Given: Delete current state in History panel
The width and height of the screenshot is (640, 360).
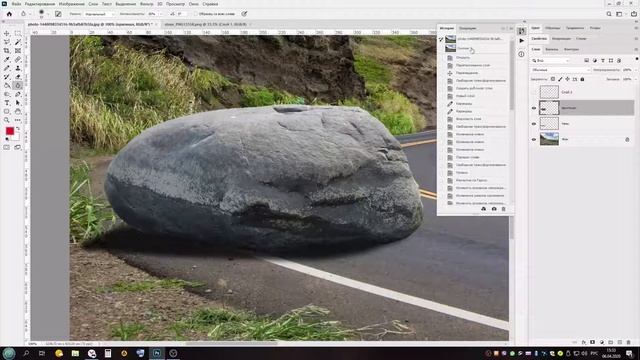Looking at the screenshot, I should pyautogui.click(x=503, y=209).
